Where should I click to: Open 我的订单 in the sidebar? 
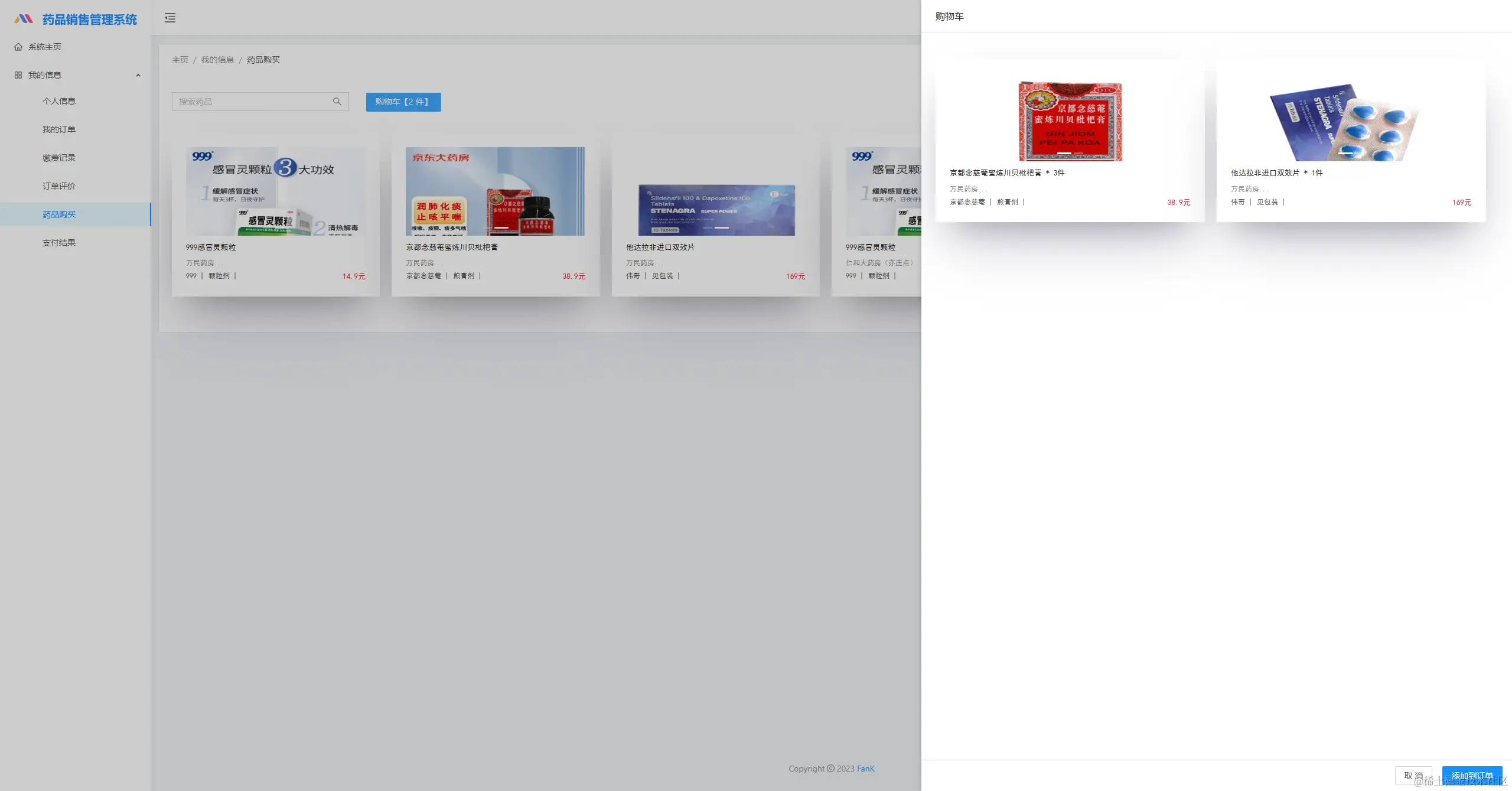click(x=59, y=129)
